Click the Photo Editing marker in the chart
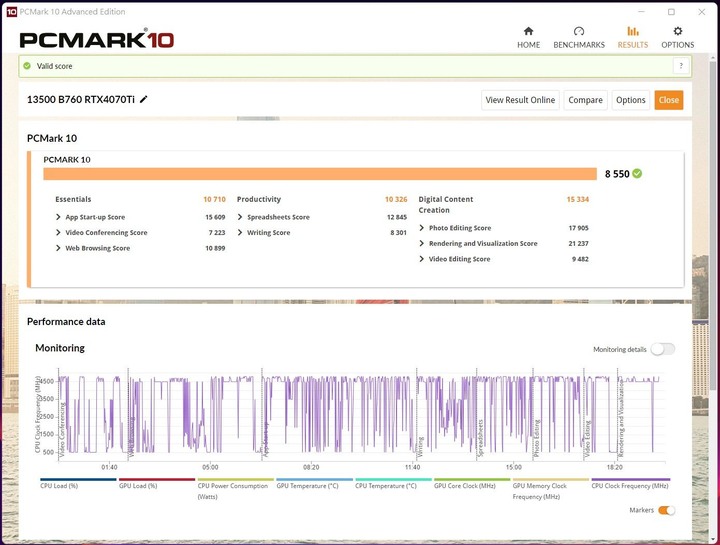Image resolution: width=720 pixels, height=545 pixels. tap(536, 438)
